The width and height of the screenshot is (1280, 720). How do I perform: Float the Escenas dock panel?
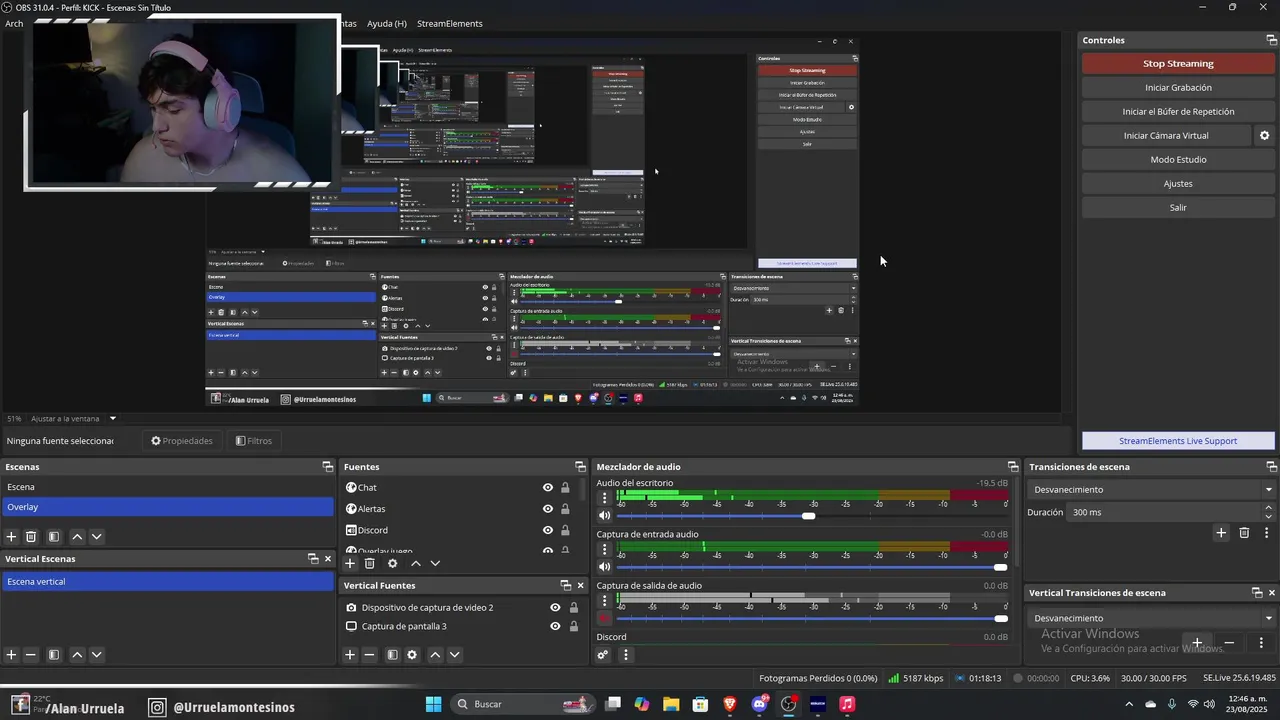point(327,467)
